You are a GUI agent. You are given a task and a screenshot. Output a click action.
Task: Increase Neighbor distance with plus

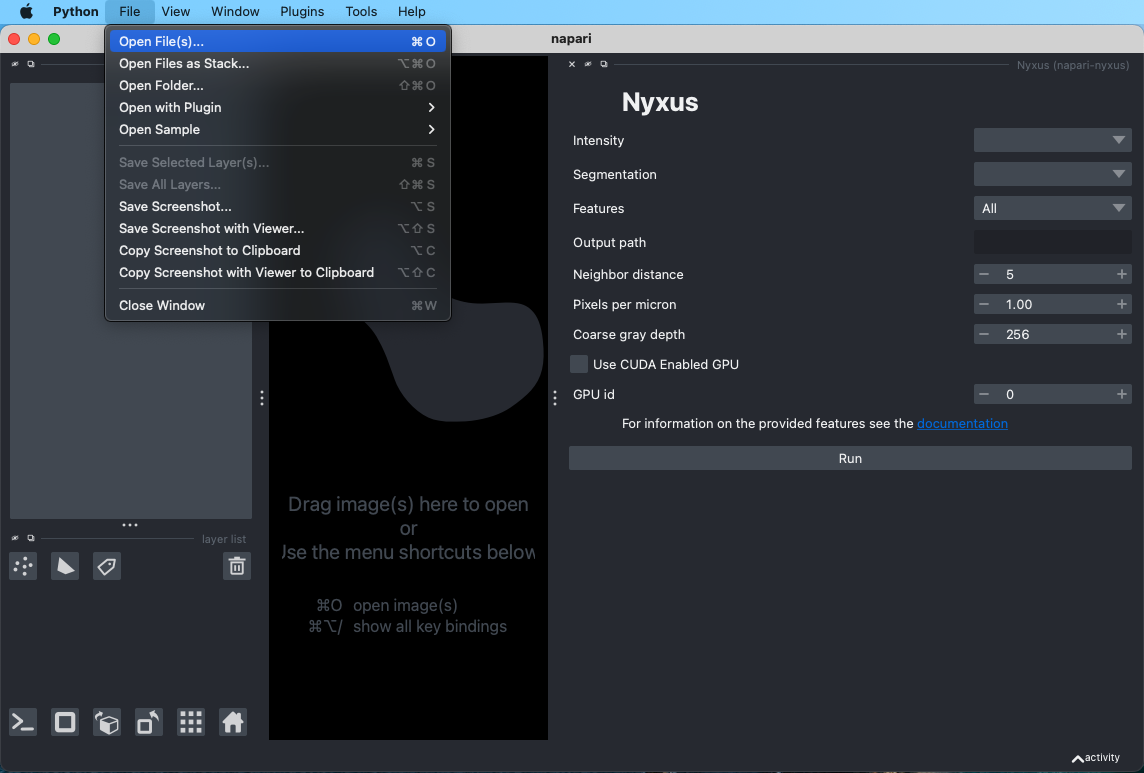tap(1121, 274)
